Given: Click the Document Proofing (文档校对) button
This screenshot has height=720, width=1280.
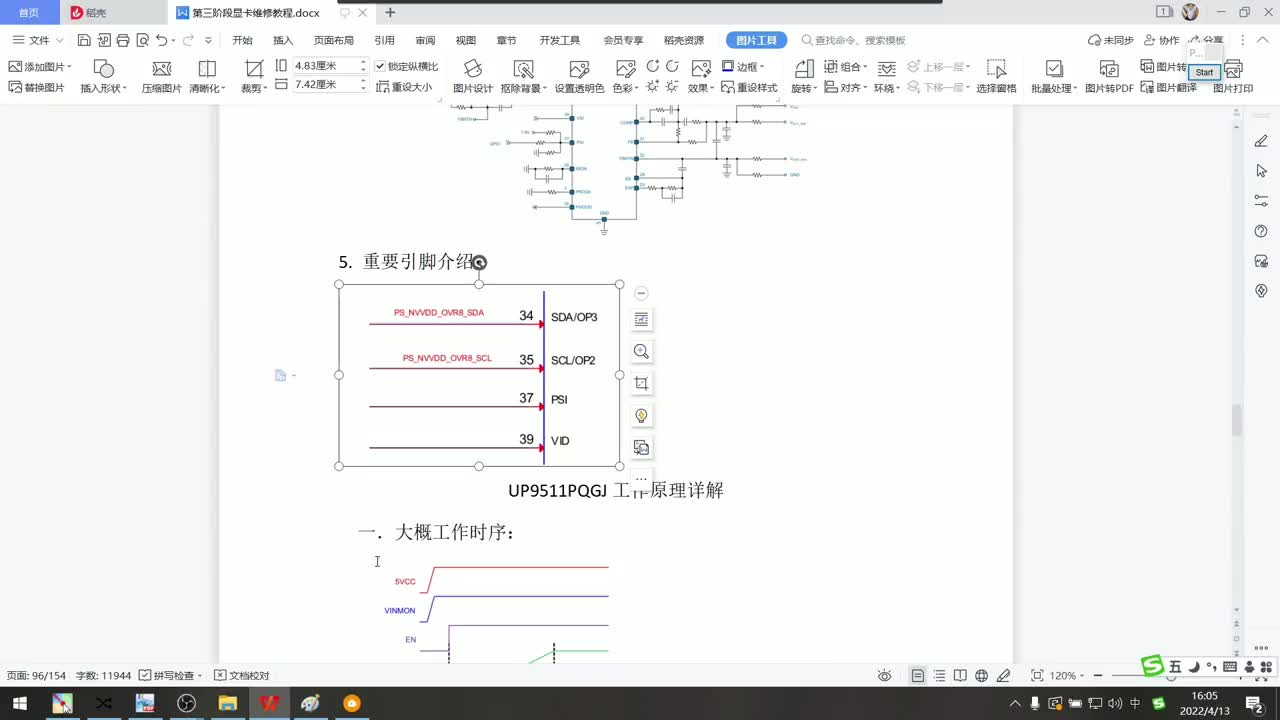Looking at the screenshot, I should [242, 676].
